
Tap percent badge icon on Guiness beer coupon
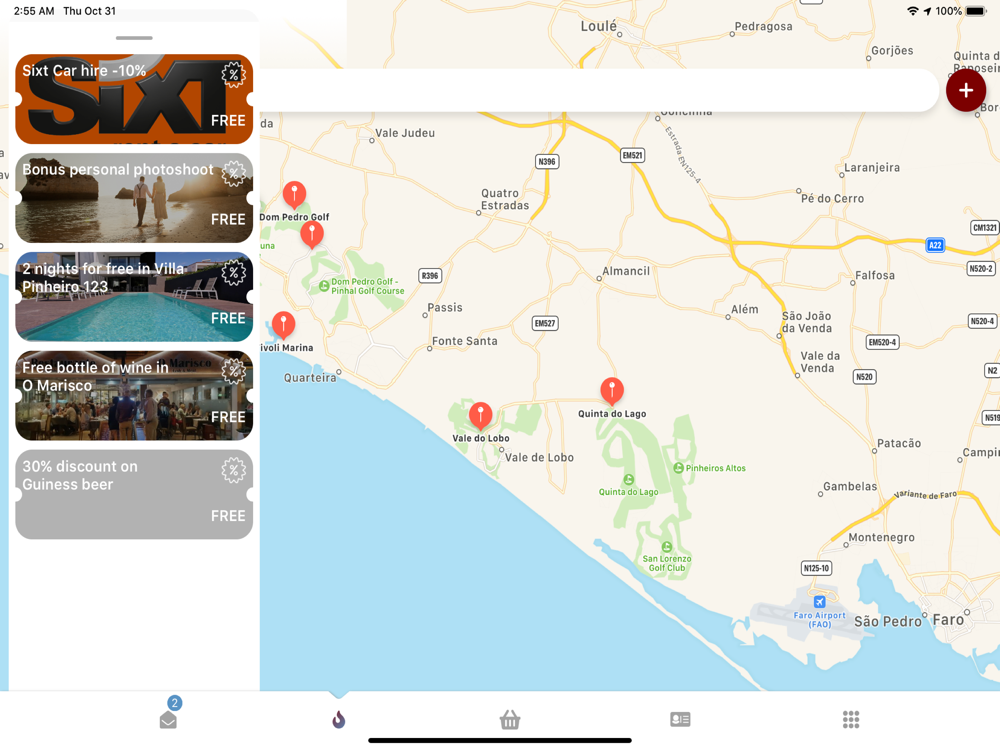[233, 470]
